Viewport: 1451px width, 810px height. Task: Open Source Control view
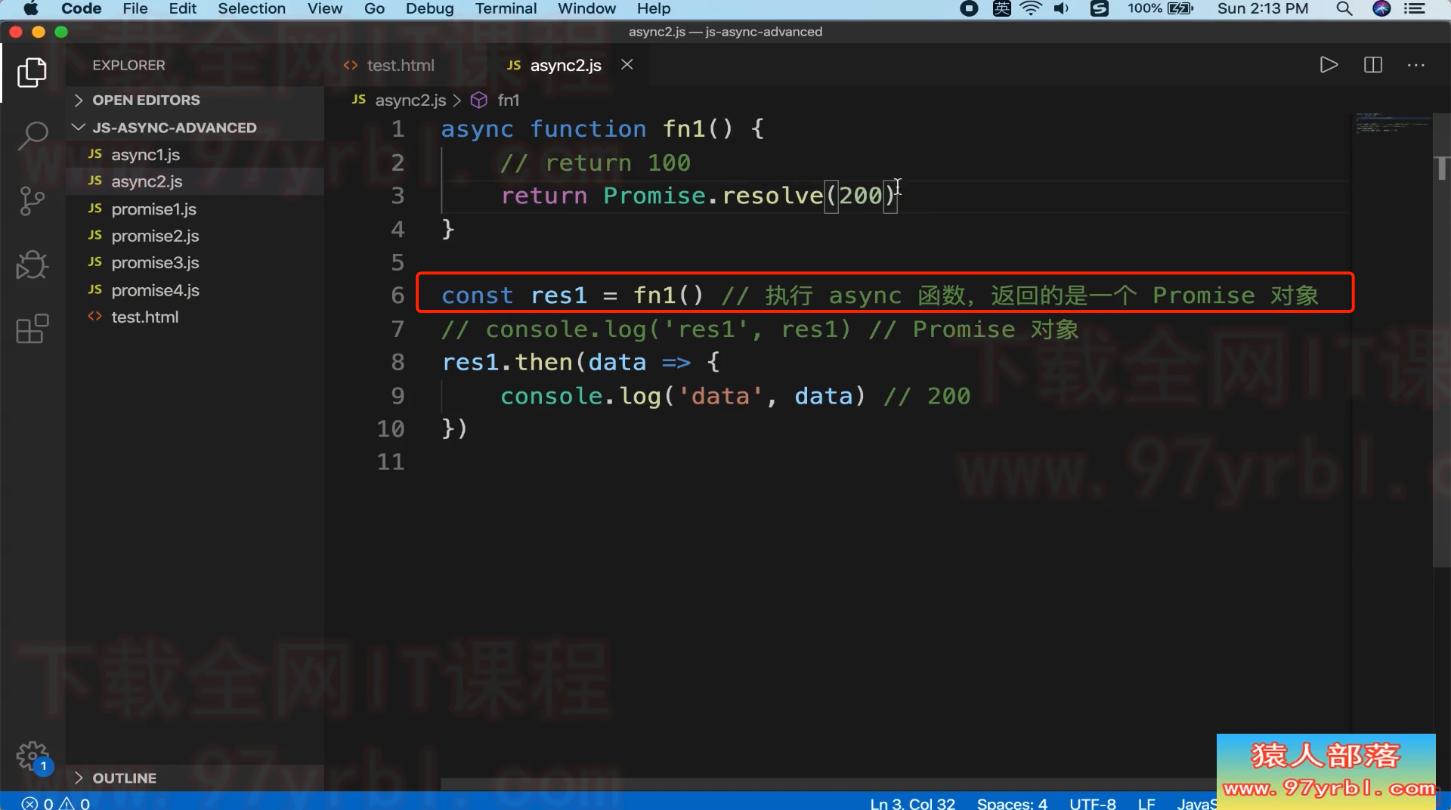pos(32,201)
